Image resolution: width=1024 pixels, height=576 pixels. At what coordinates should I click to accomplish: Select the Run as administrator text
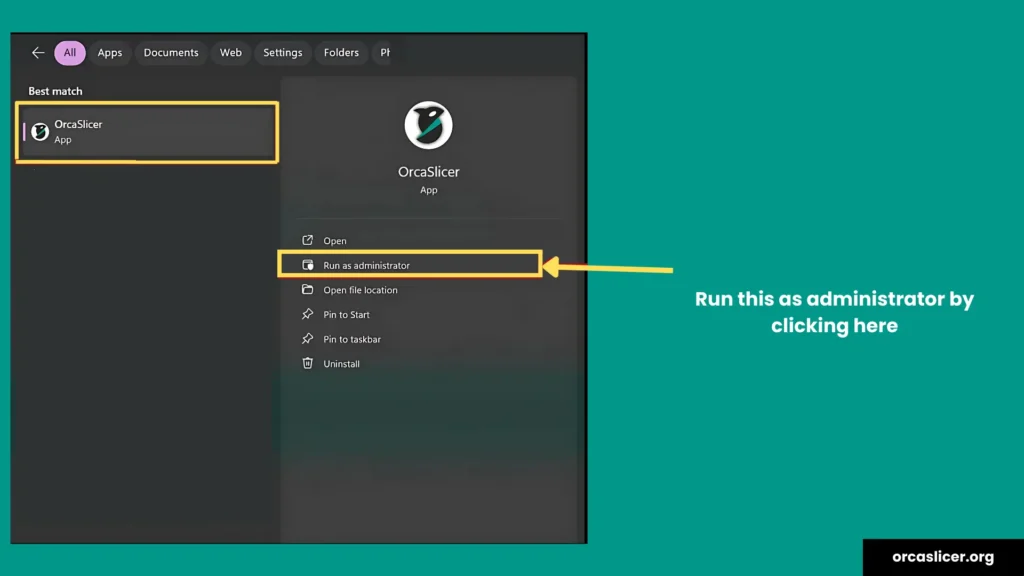point(366,266)
